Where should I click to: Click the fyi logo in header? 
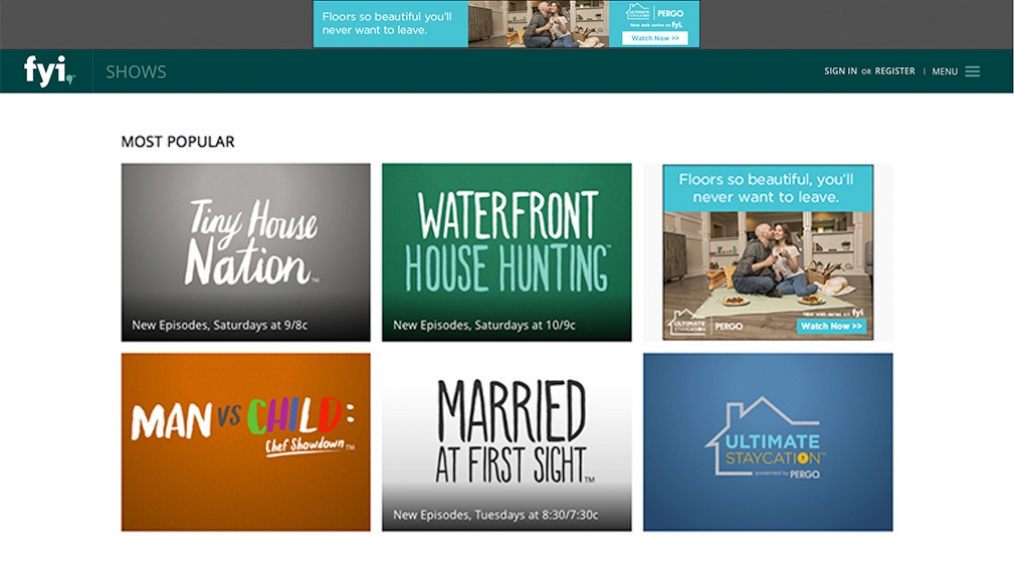click(49, 71)
